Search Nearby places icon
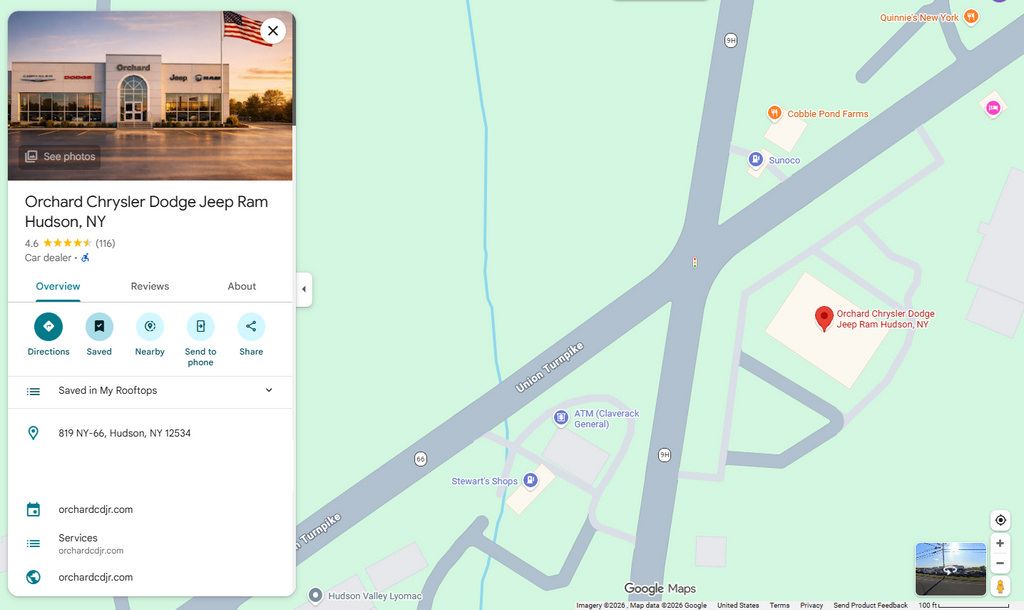Viewport: 1024px width, 610px height. 150,327
